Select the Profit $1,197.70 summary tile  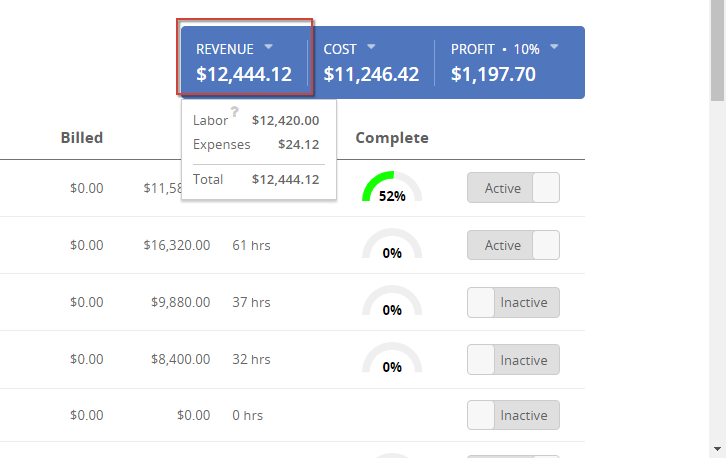click(509, 62)
